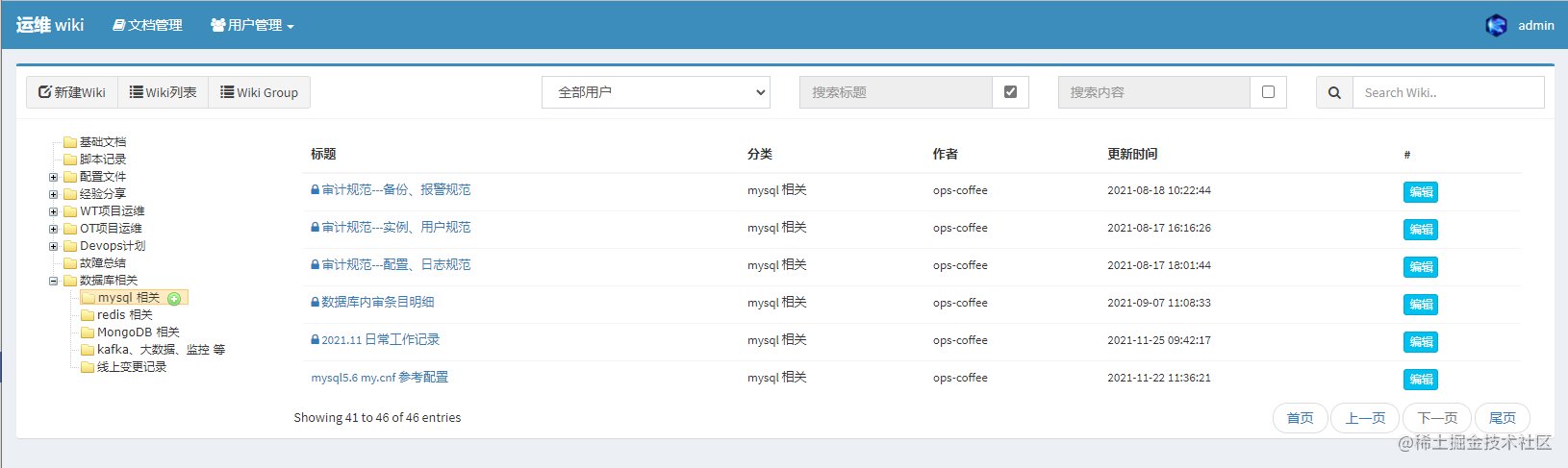Edit the 审计规范---实例、用户规范 row
This screenshot has width=1568, height=468.
(x=1421, y=229)
